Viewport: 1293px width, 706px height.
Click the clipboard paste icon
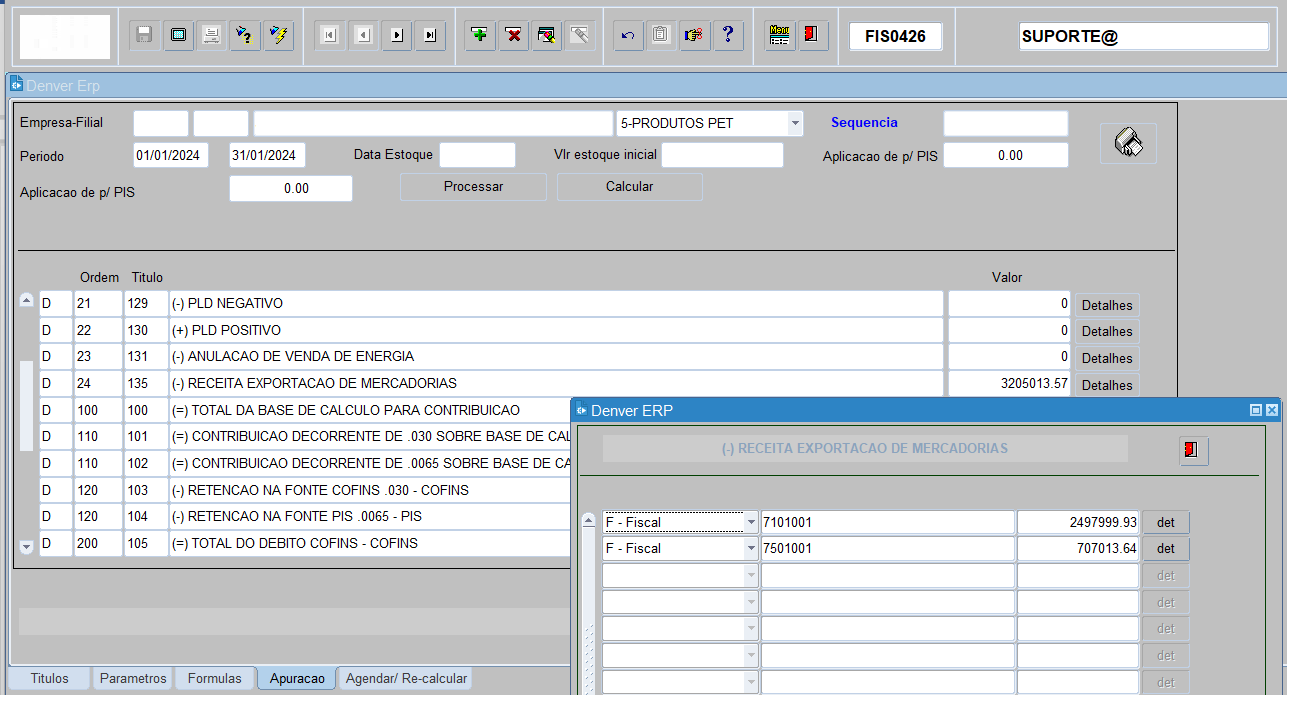660,35
